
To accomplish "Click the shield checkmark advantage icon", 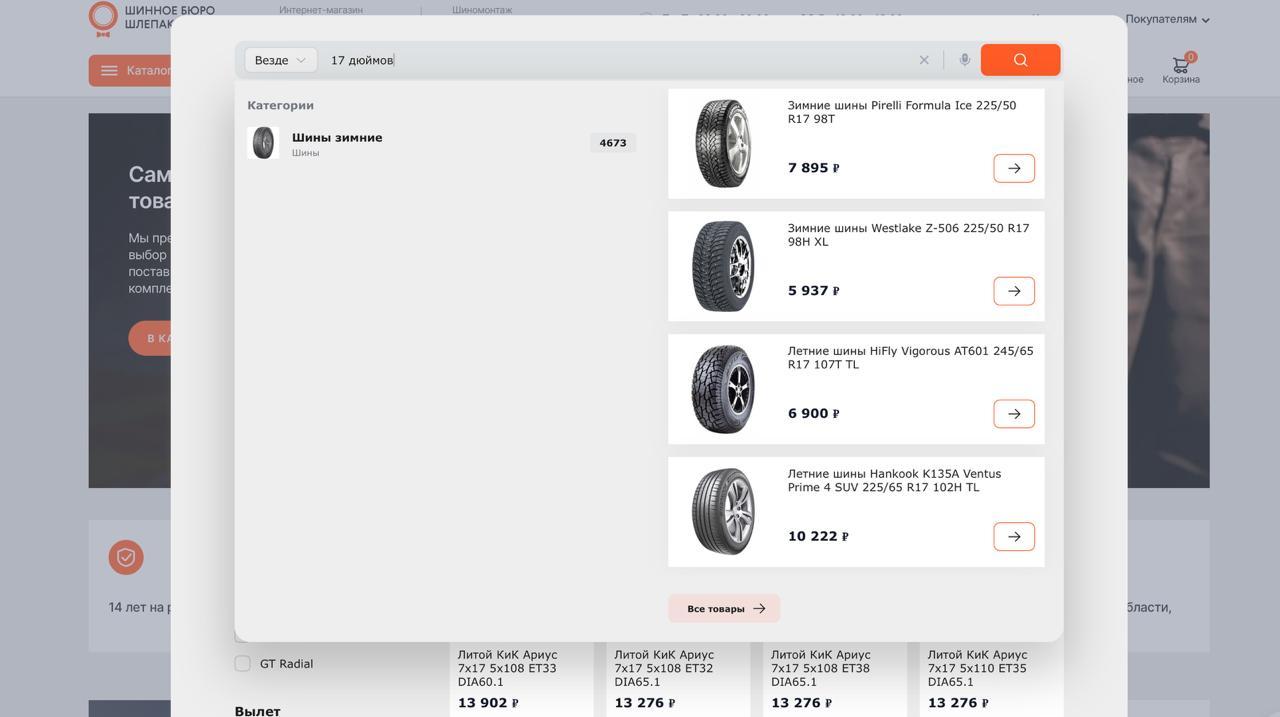I will point(126,557).
